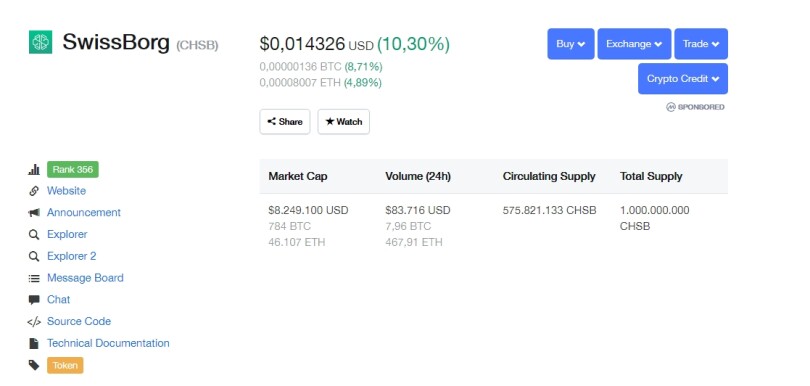The width and height of the screenshot is (810, 386).
Task: Open the Explorer 2 link
Action: 72,256
